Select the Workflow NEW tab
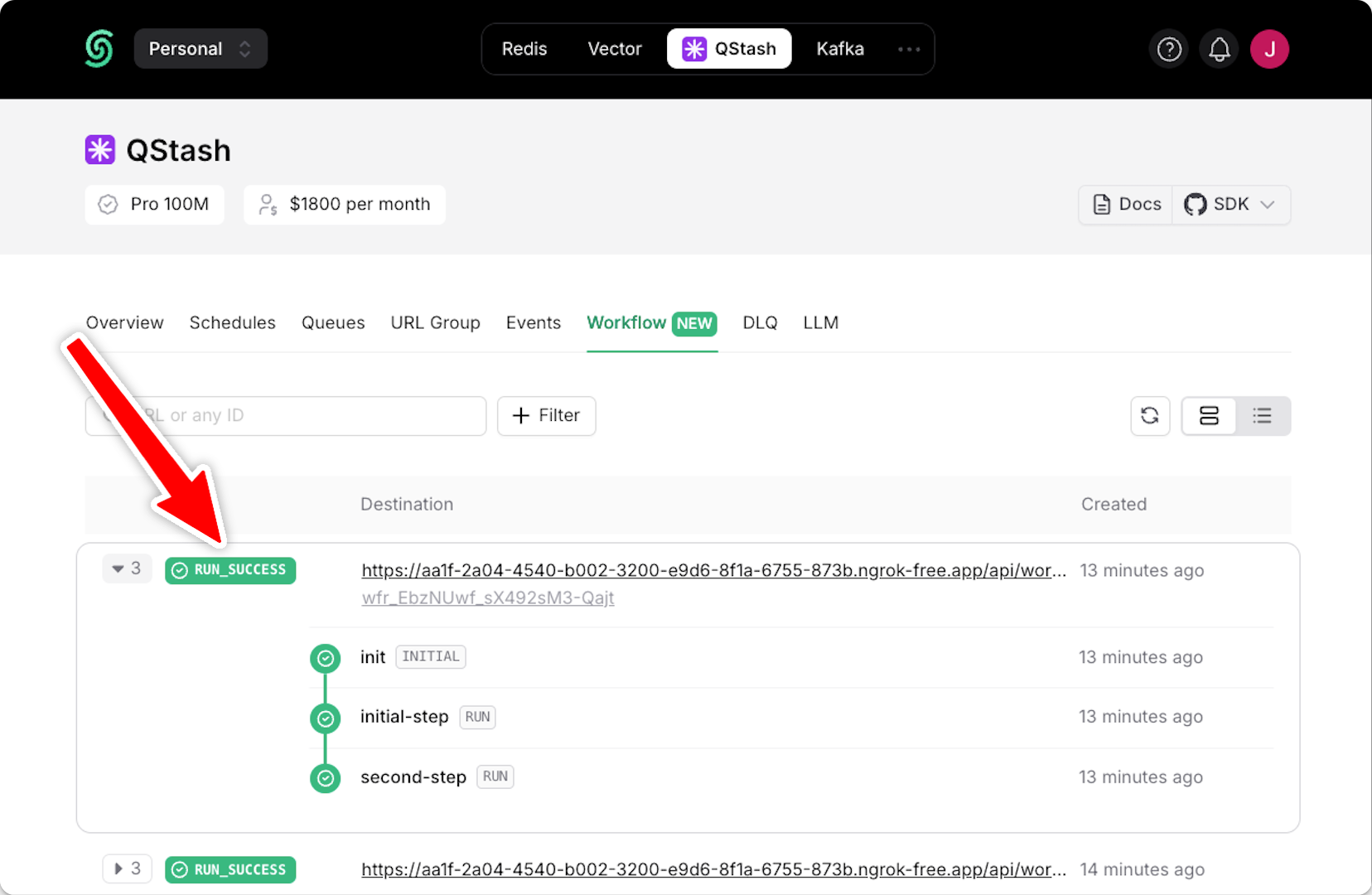 pyautogui.click(x=652, y=322)
